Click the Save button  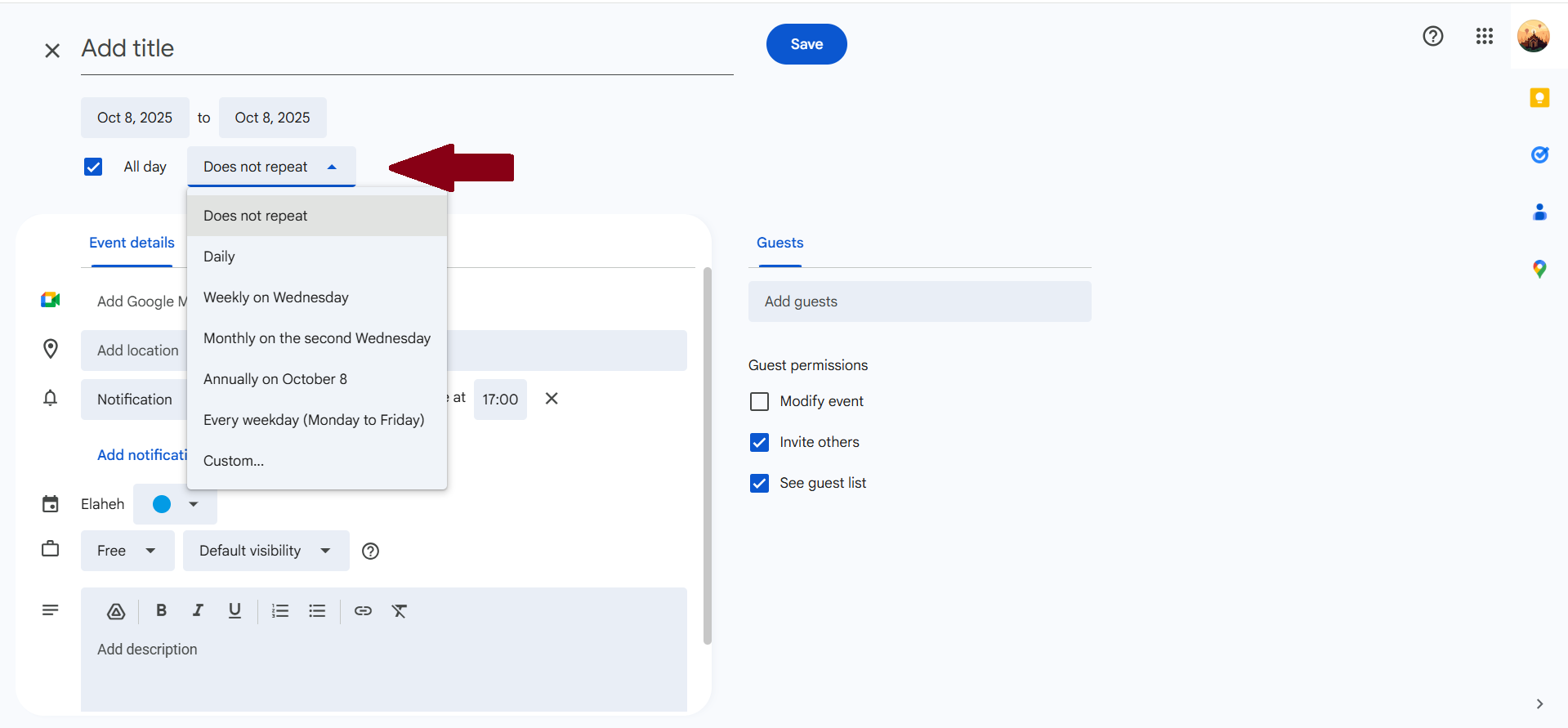point(806,44)
